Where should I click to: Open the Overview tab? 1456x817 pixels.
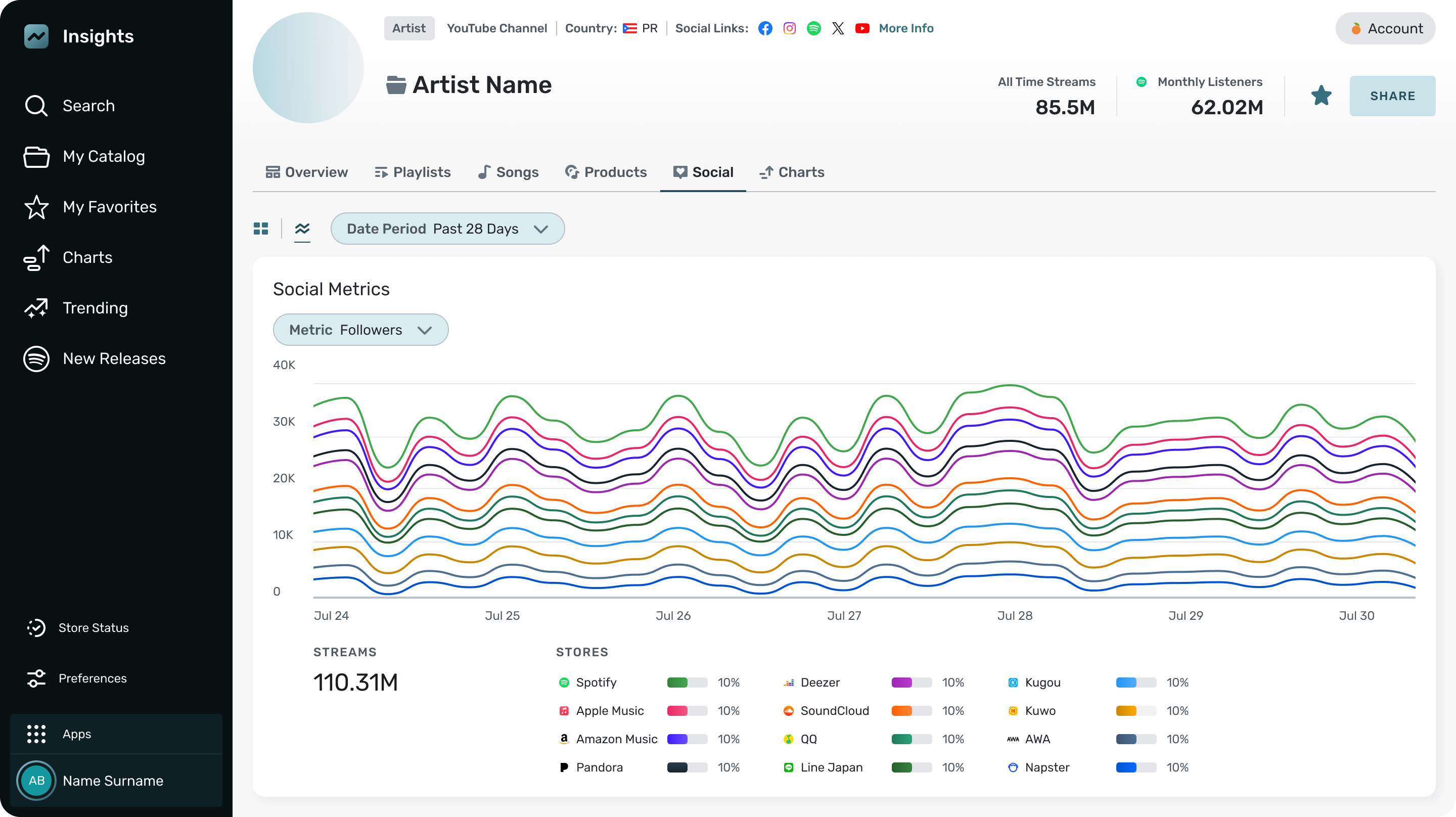pos(307,172)
